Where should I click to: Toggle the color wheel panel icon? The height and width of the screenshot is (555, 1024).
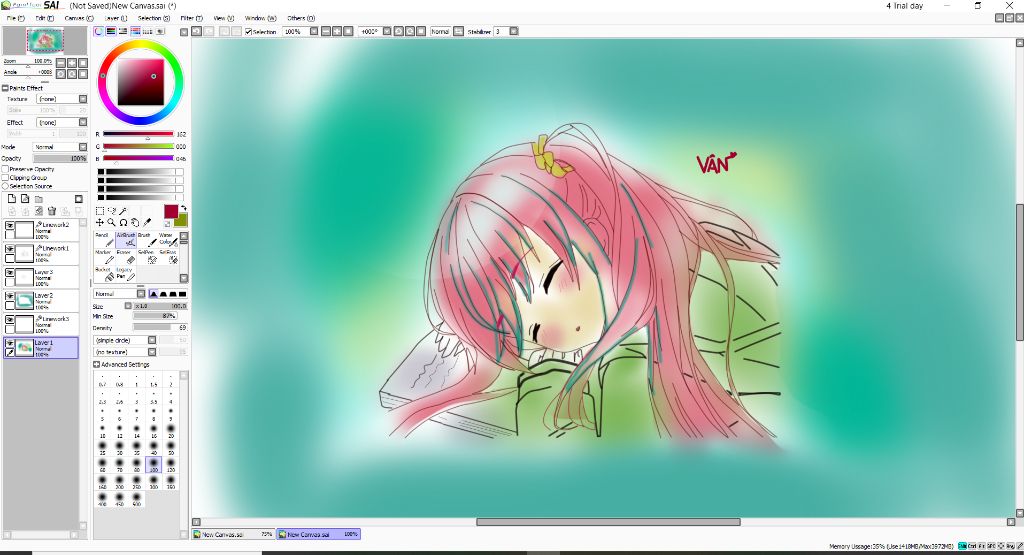click(99, 31)
